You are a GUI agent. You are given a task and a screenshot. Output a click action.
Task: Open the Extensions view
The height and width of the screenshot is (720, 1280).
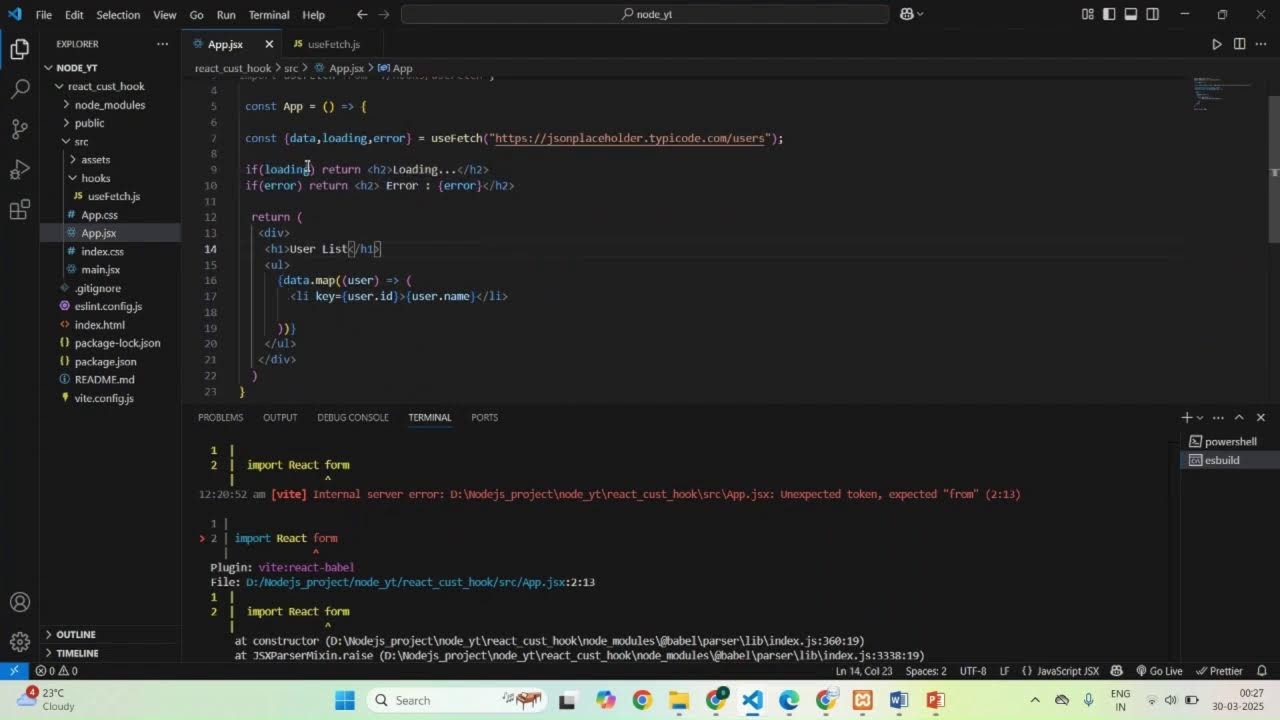[x=19, y=209]
